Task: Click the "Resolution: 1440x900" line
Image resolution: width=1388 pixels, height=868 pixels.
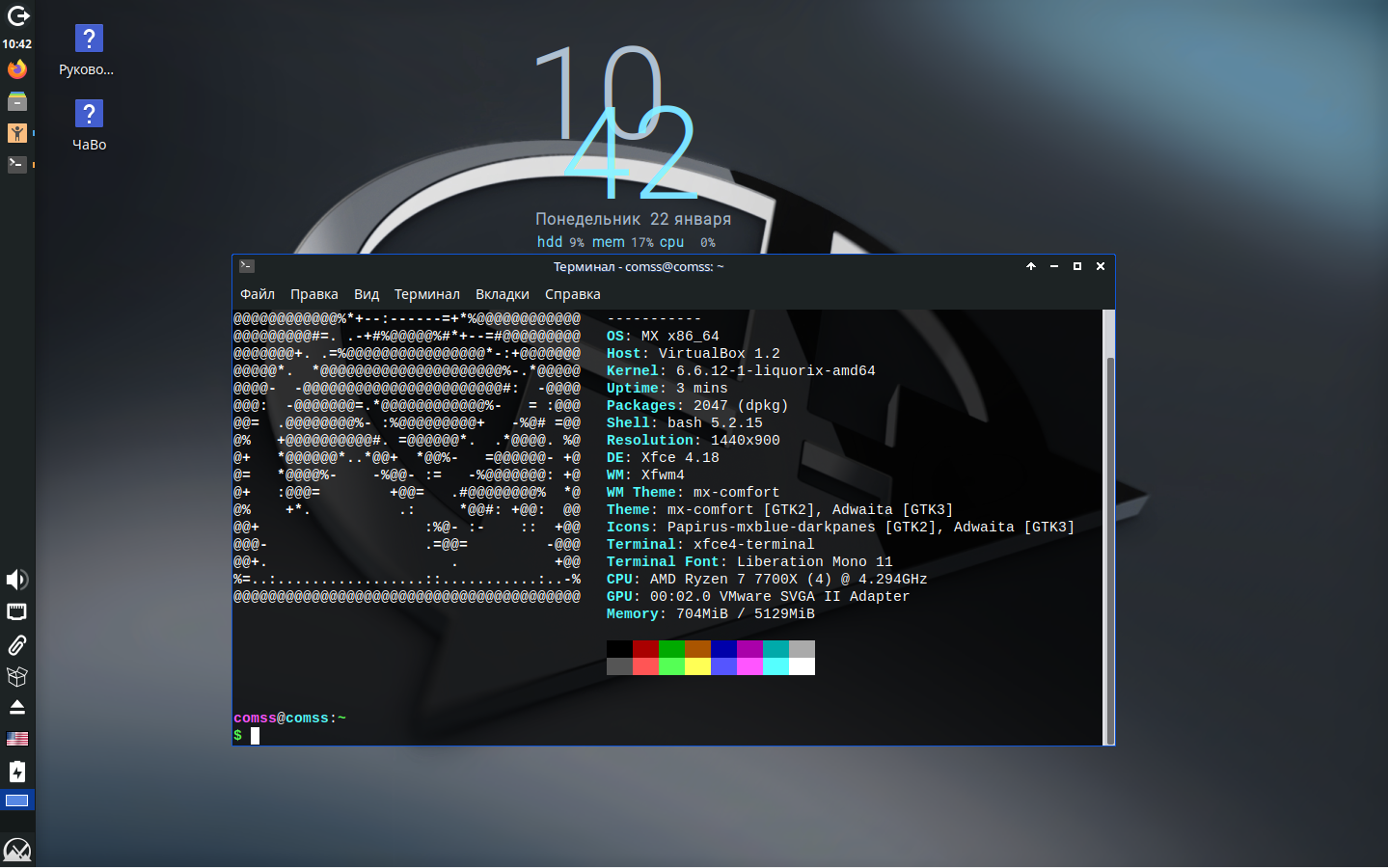Action: [694, 441]
